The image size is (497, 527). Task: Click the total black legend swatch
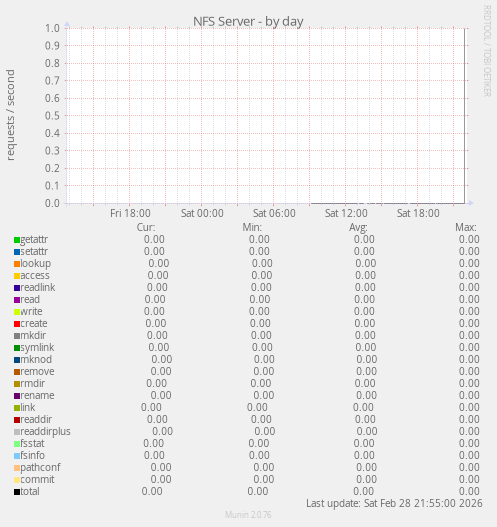tap(17, 492)
